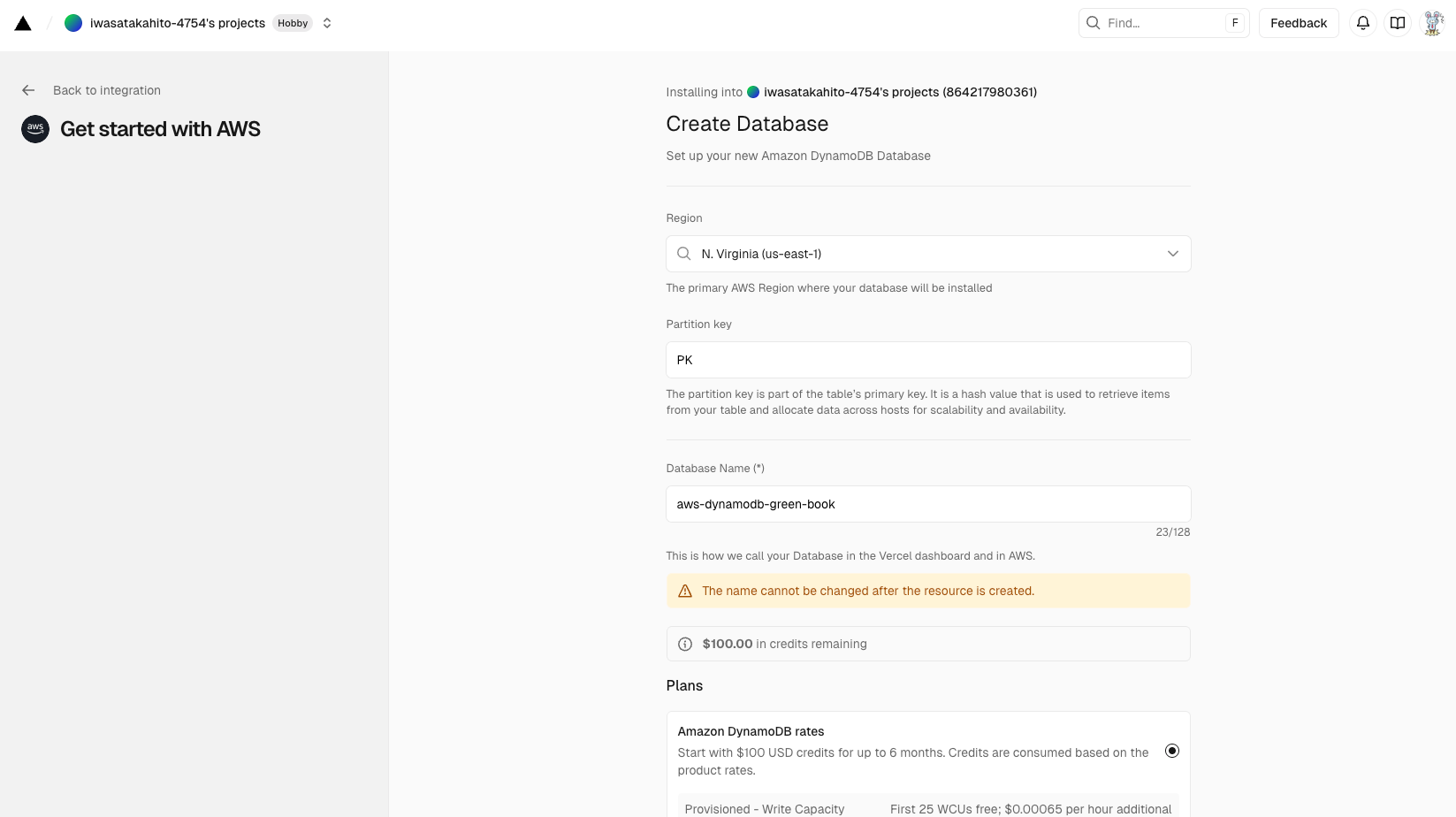
Task: Click the Vercel triangle logo
Action: point(23,23)
